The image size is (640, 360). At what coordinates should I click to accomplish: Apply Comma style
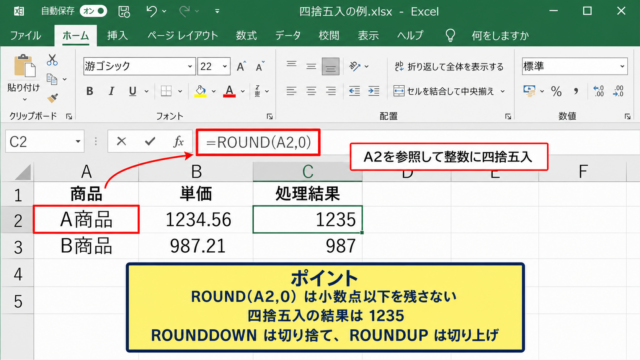576,91
